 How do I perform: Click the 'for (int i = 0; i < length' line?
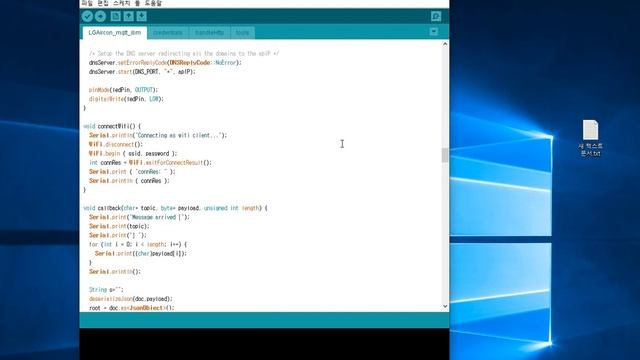pyautogui.click(x=138, y=244)
